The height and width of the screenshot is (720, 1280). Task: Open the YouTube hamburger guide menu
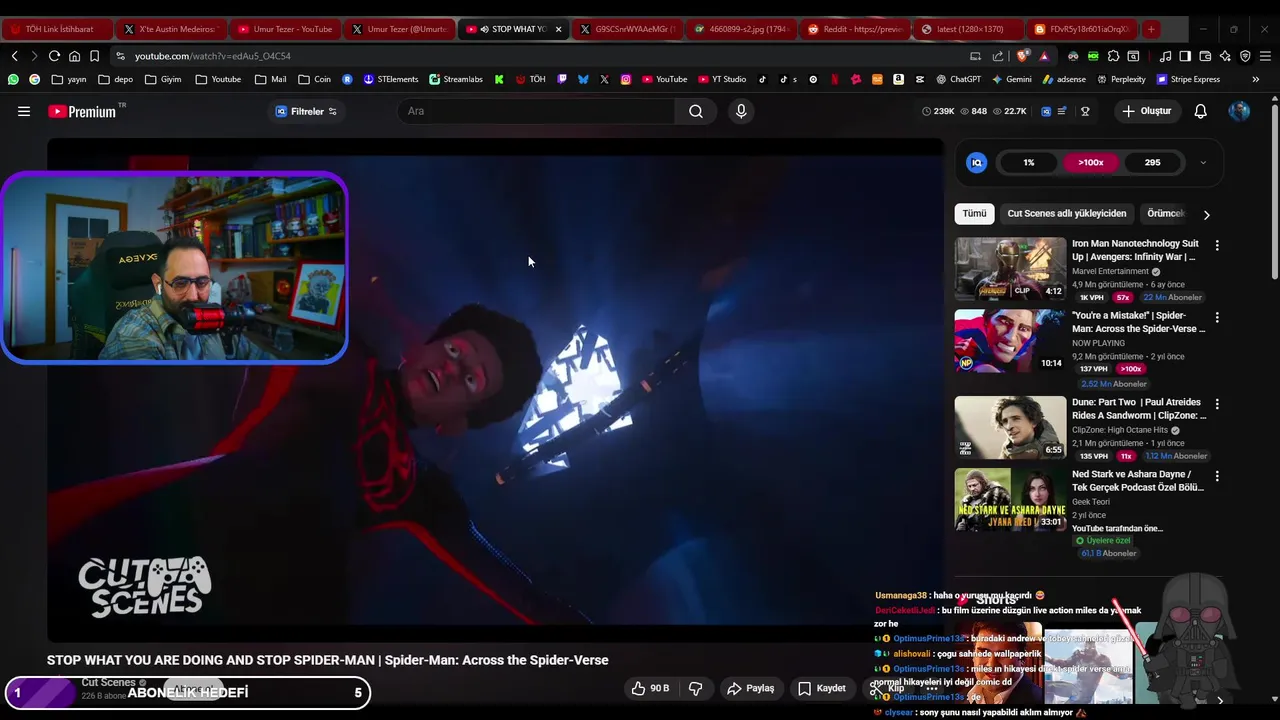click(24, 111)
